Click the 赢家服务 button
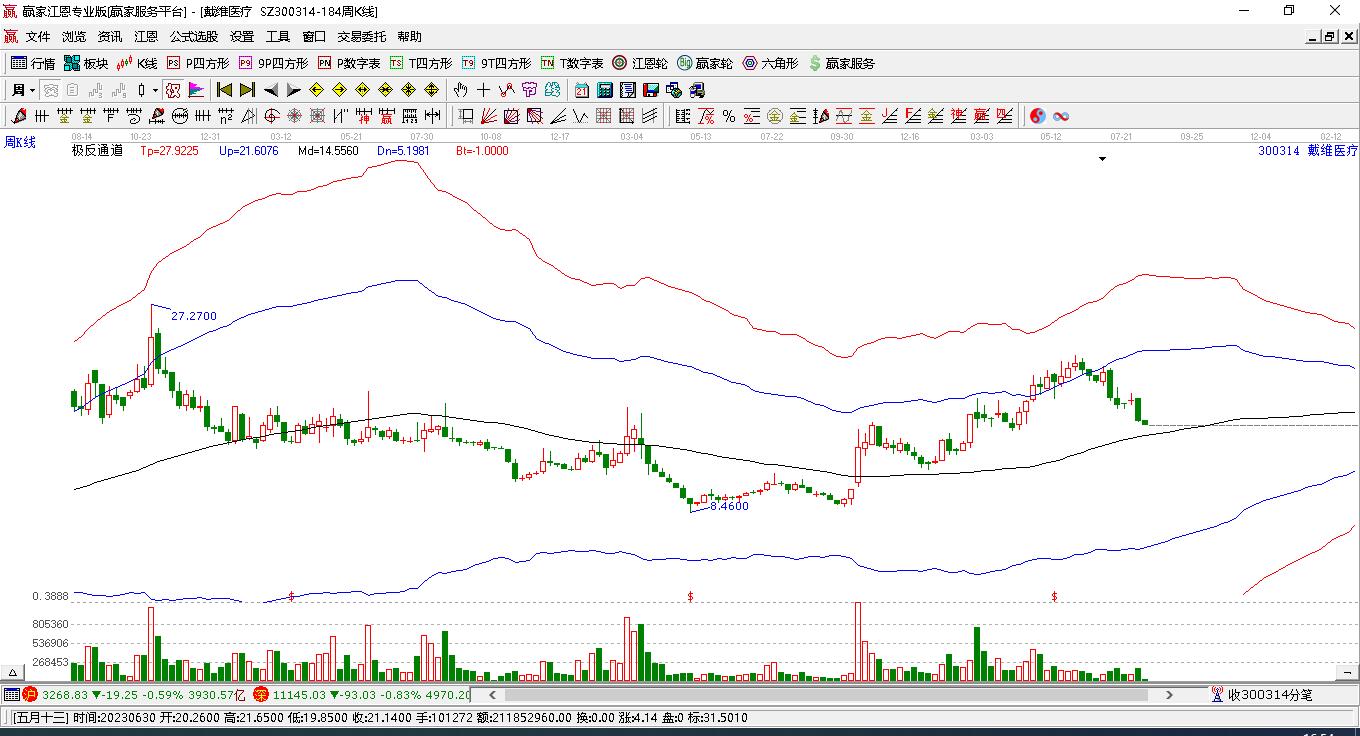Screen dimensions: 1360x736 click(x=841, y=63)
